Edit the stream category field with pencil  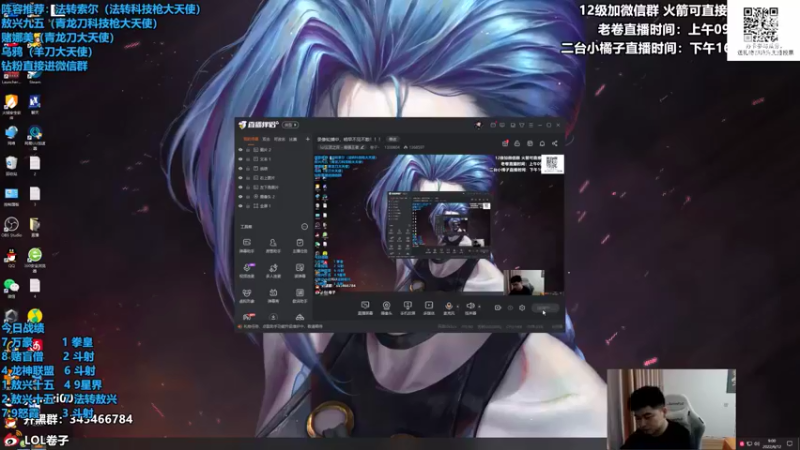pyautogui.click(x=343, y=147)
